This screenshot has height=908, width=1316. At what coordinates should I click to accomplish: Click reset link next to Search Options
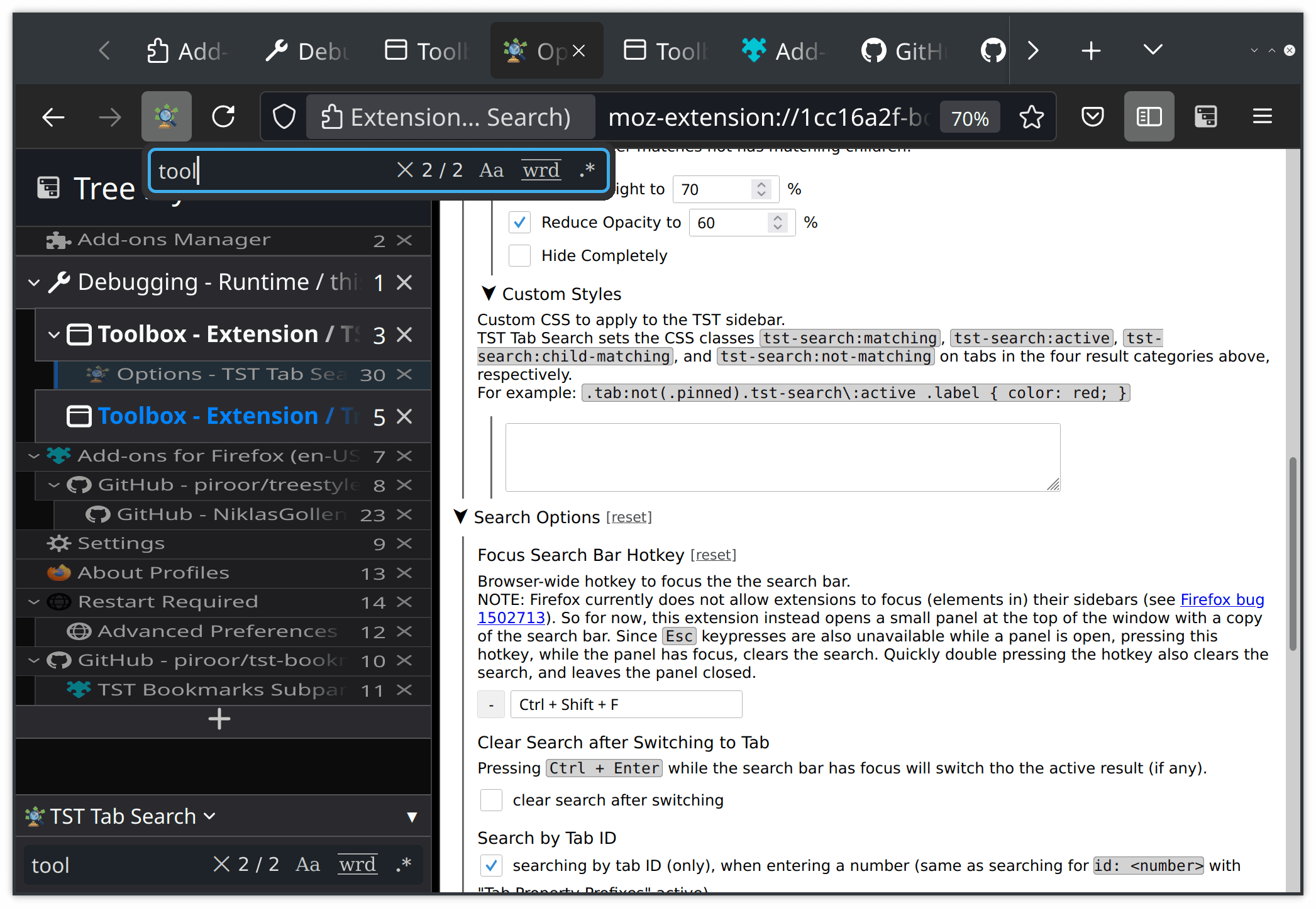coord(629,518)
